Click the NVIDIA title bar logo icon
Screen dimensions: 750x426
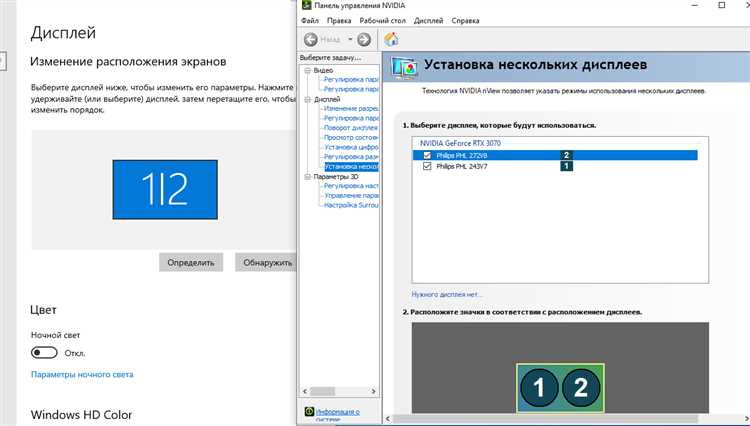[307, 5]
